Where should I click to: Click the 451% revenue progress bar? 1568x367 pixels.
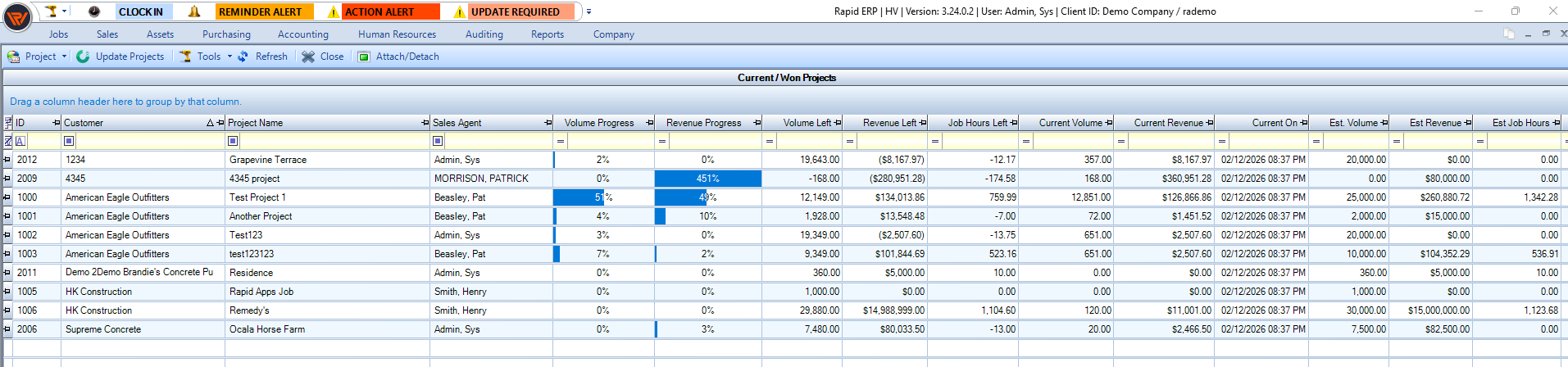(x=708, y=179)
